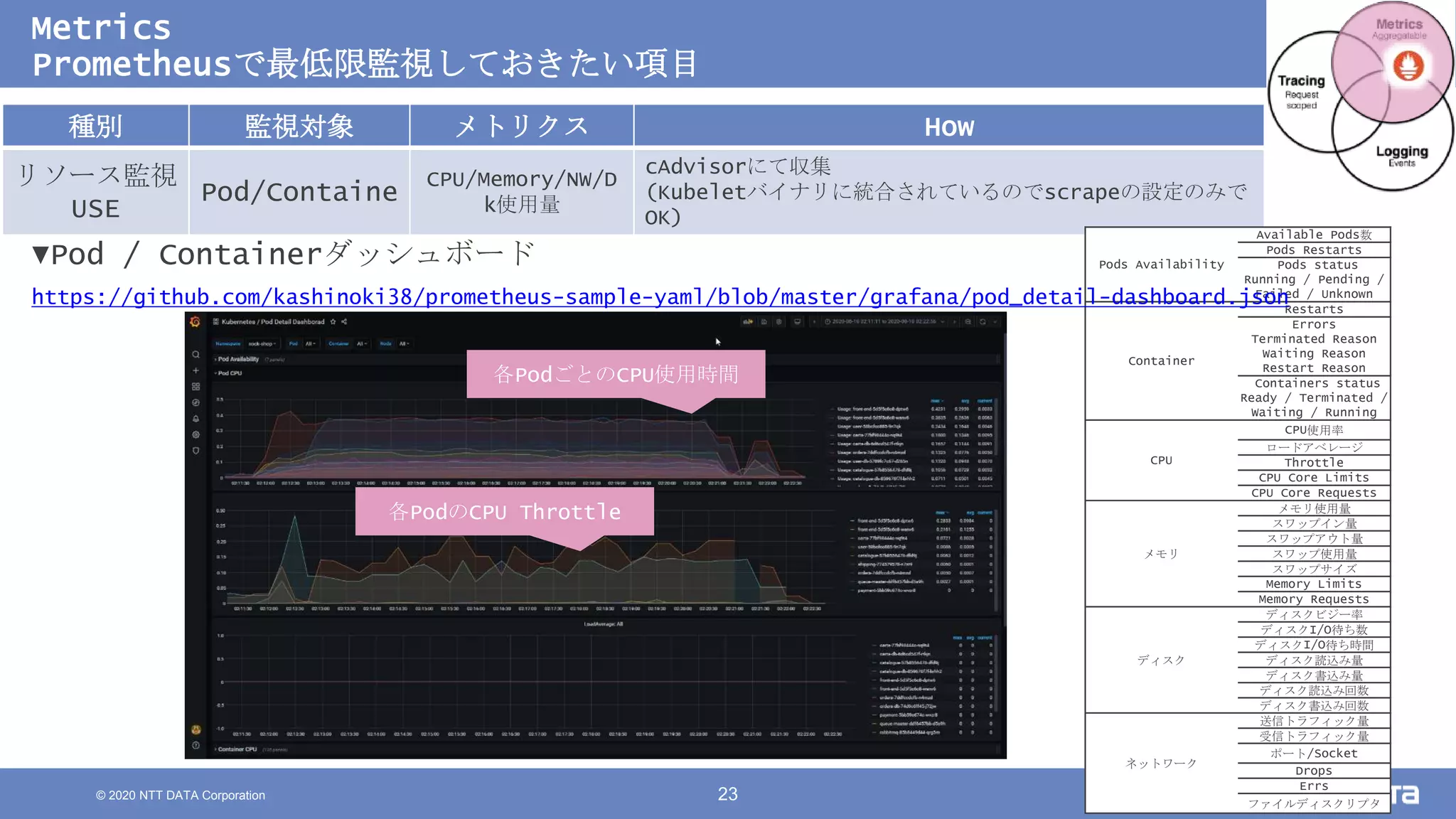Click the LoadAverage: All panel title
Screen dimensions: 1456x819
pos(604,624)
